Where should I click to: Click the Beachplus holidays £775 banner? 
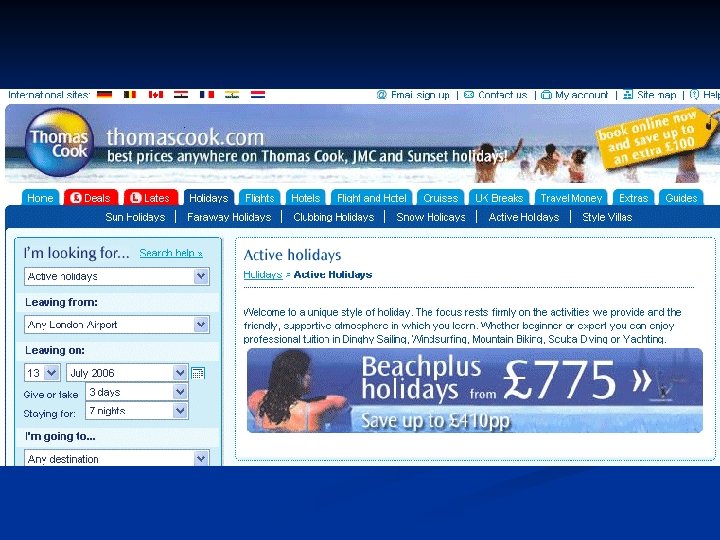(x=475, y=391)
